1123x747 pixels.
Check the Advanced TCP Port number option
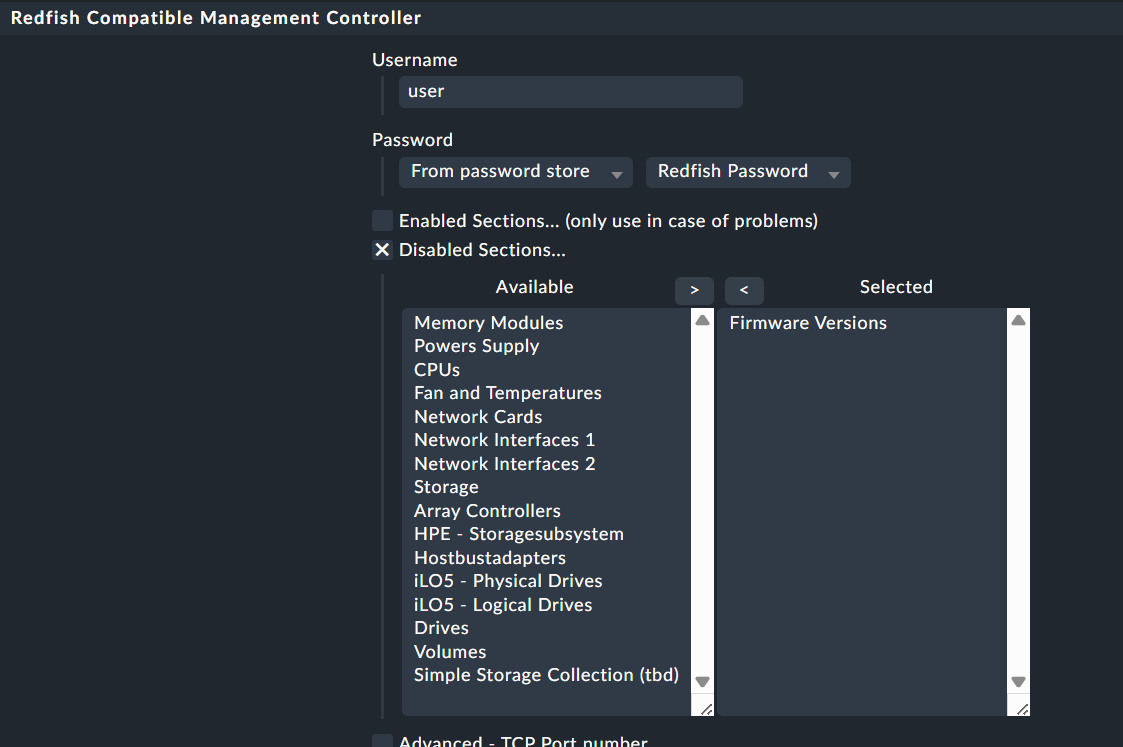pos(382,742)
